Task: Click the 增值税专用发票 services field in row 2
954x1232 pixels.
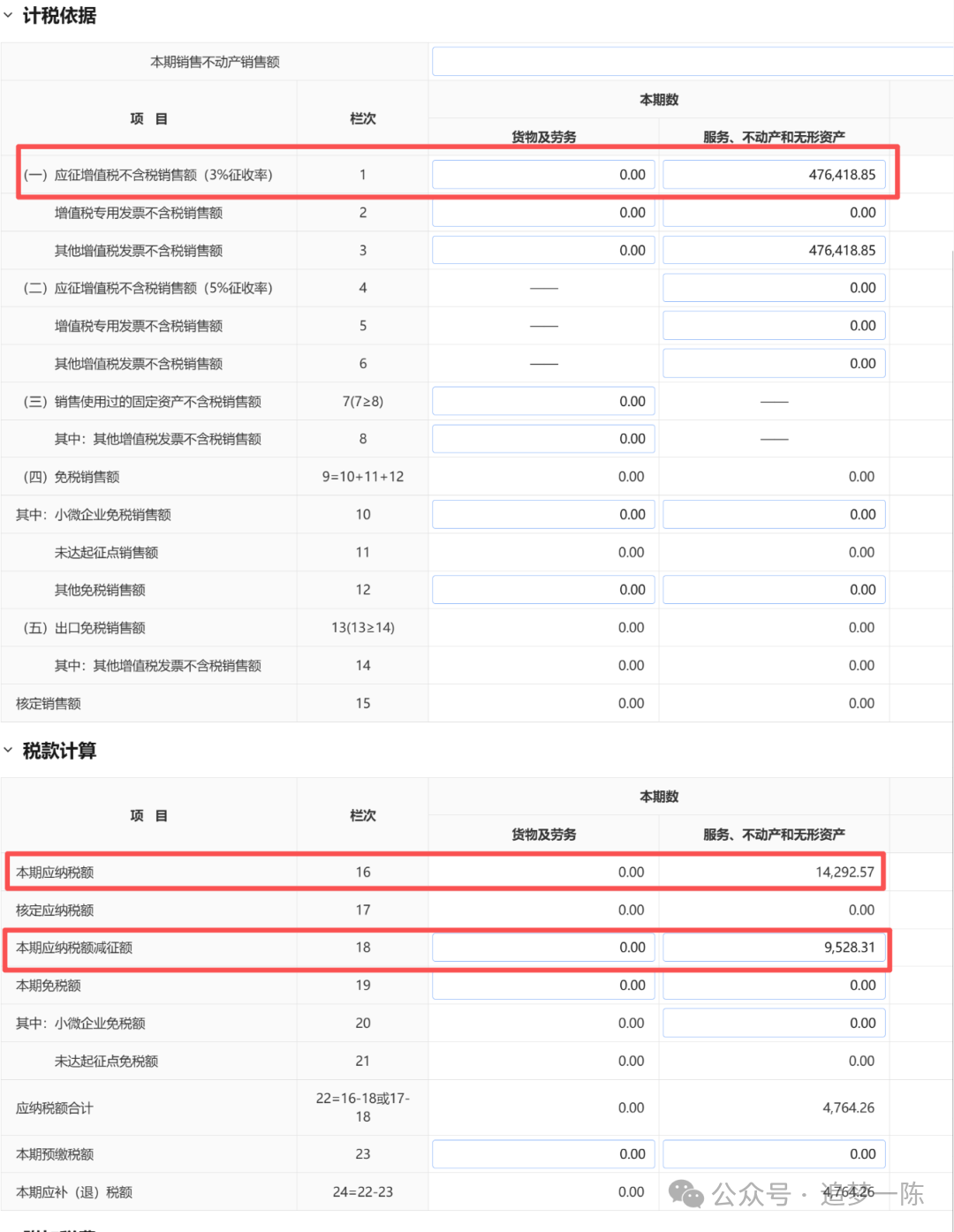Action: pos(773,212)
